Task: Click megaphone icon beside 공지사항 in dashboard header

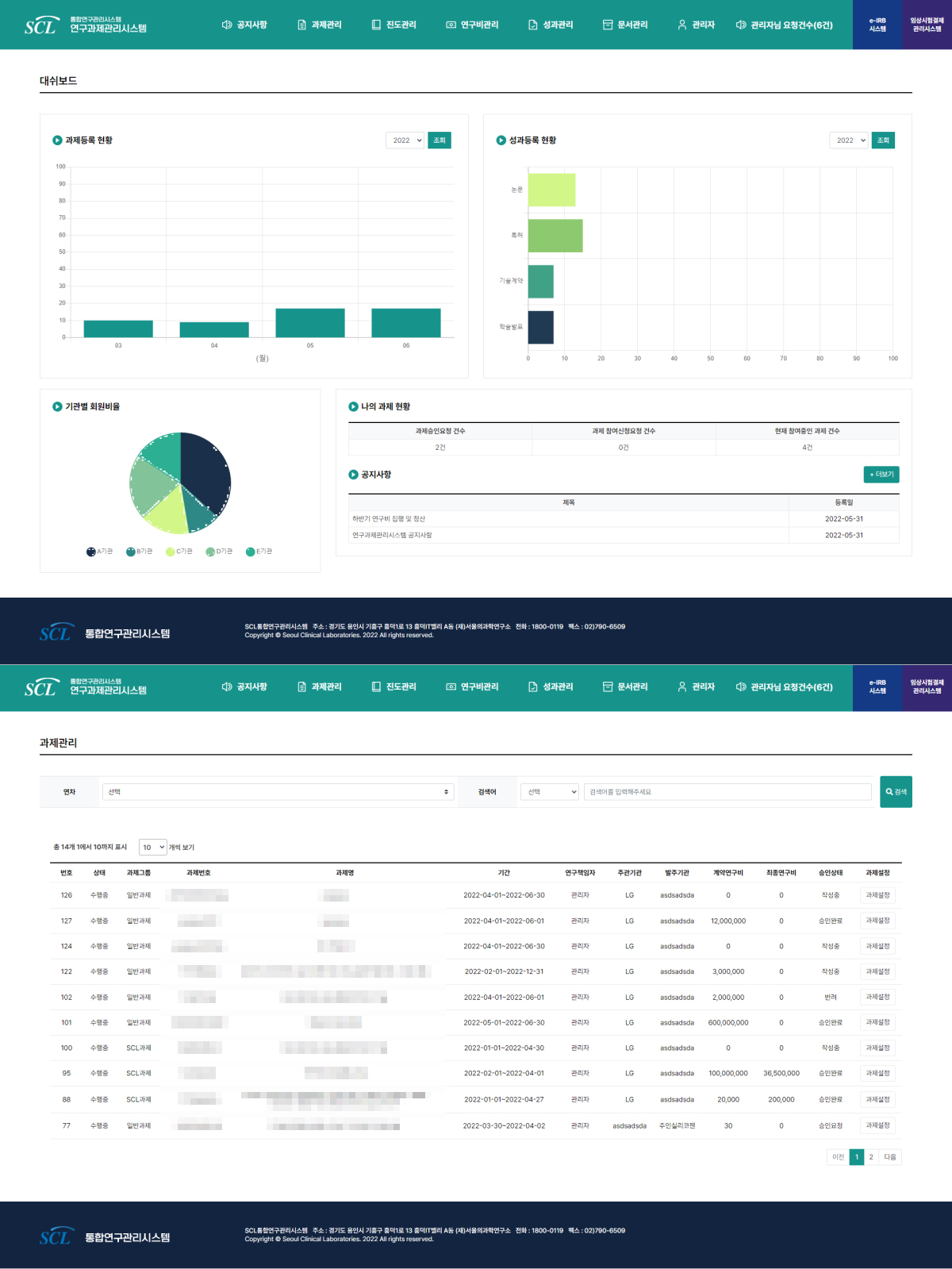Action: (x=227, y=25)
